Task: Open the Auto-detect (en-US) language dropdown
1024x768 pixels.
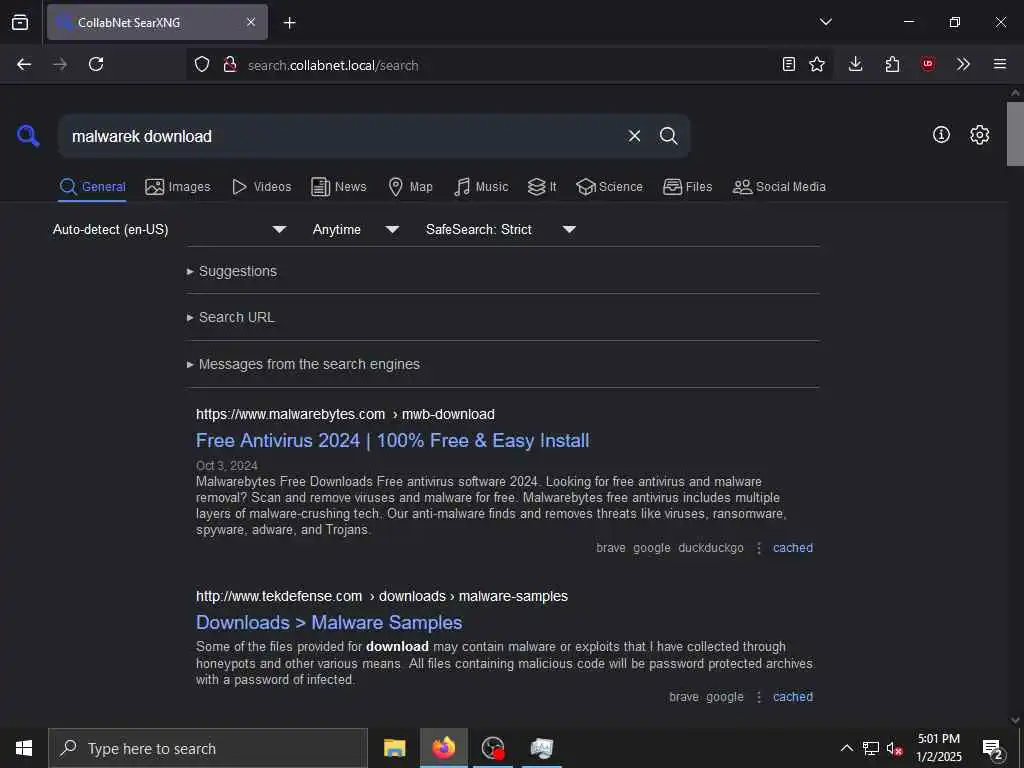Action: tap(170, 229)
